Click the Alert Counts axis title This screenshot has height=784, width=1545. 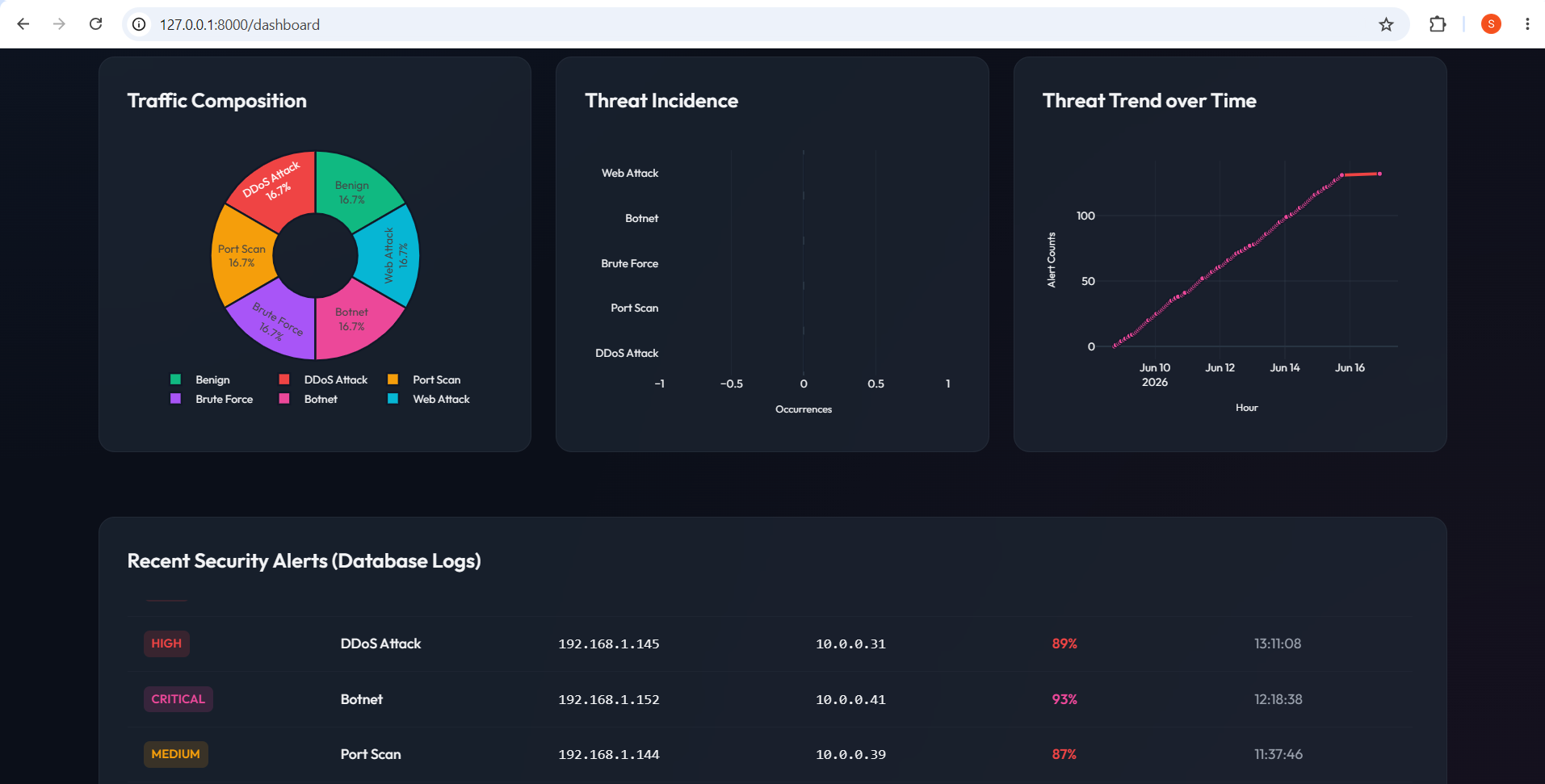pos(1052,260)
